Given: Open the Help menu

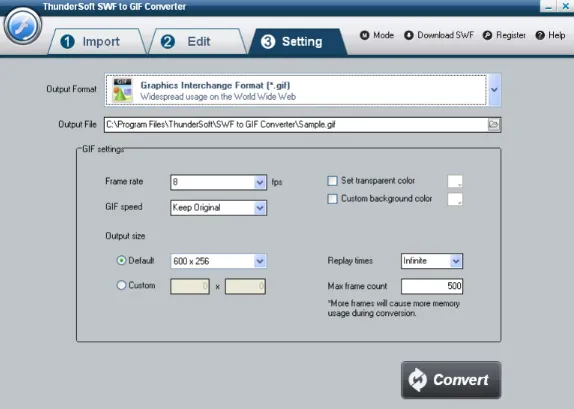Looking at the screenshot, I should click(x=550, y=35).
